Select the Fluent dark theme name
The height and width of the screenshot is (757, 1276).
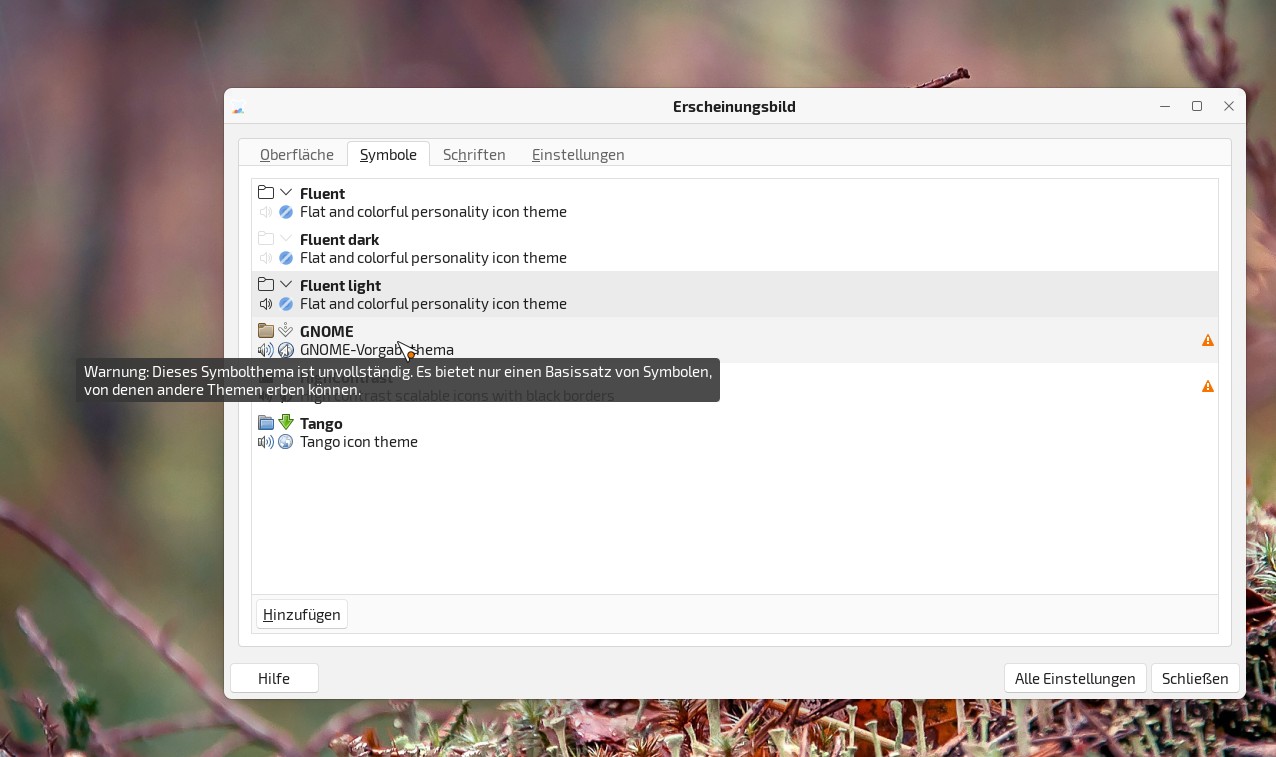[x=339, y=239]
